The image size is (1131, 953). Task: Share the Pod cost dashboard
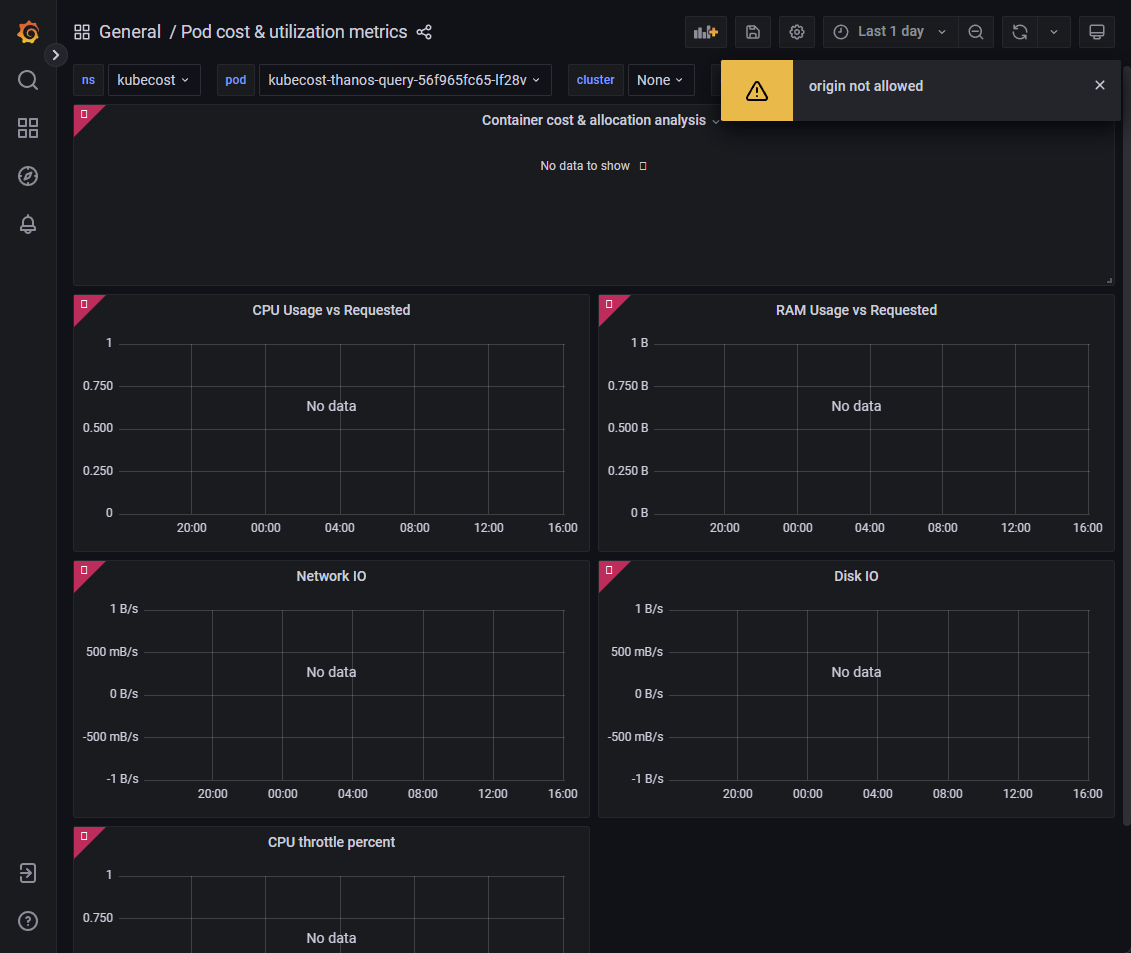tap(423, 31)
